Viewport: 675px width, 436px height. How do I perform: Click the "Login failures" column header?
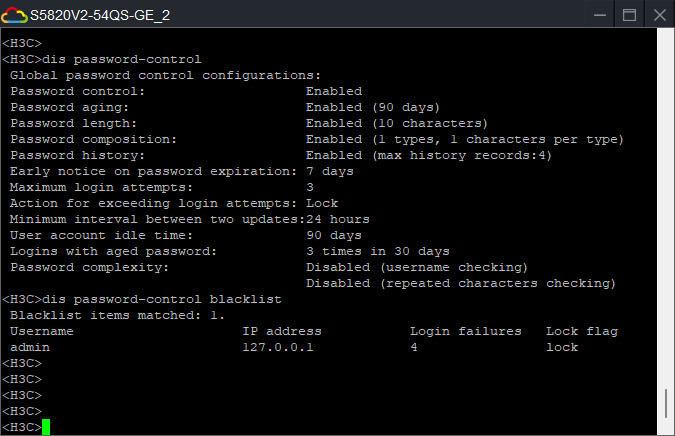pos(466,331)
